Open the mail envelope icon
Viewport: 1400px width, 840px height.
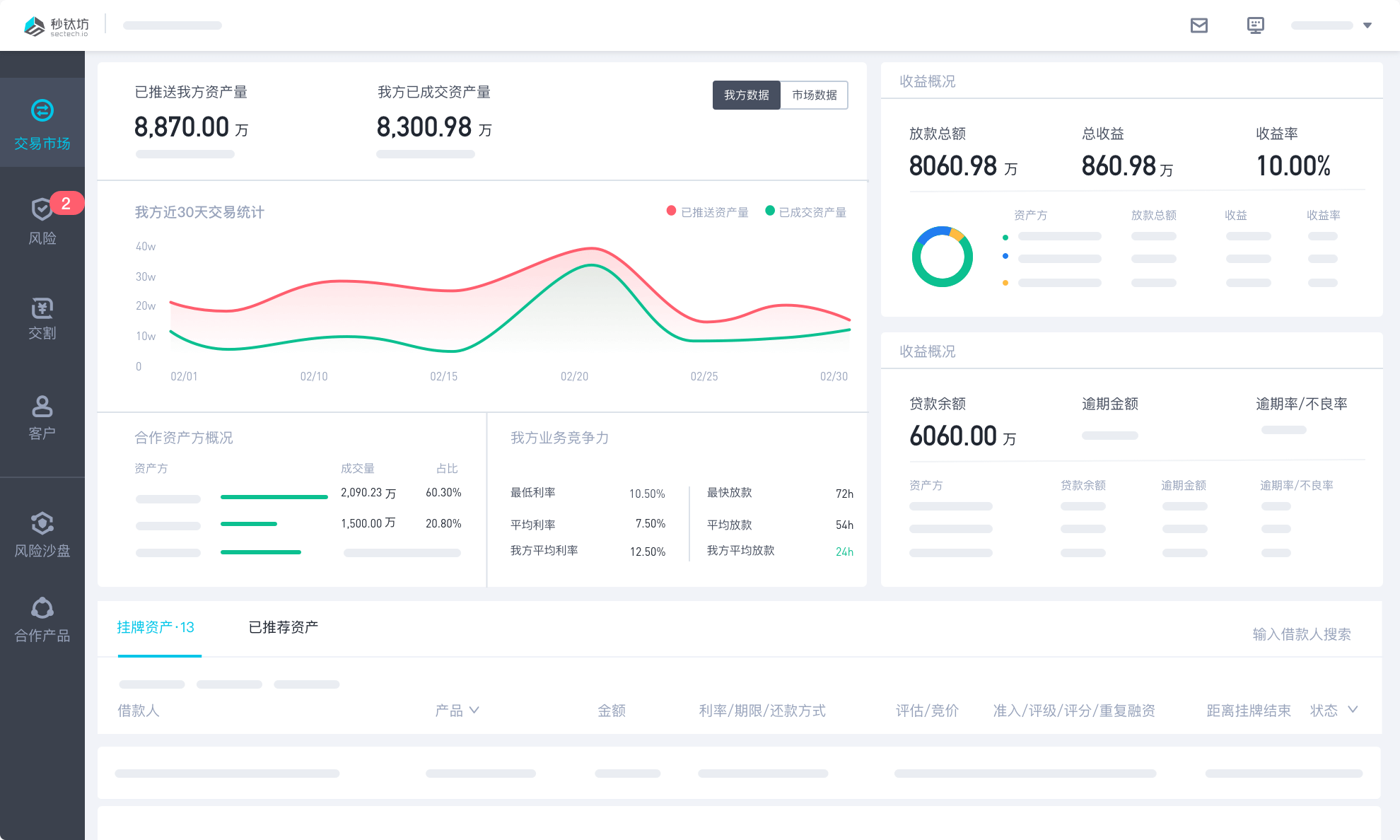pyautogui.click(x=1198, y=25)
